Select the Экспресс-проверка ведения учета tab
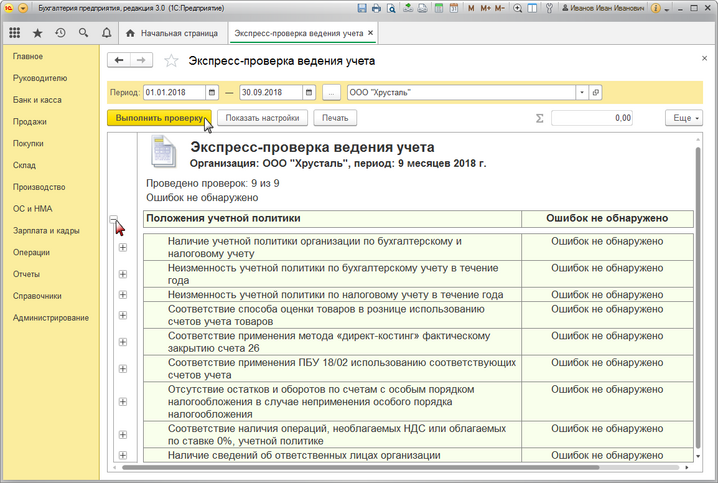Screen dimensions: 718x483 pyautogui.click(x=299, y=33)
